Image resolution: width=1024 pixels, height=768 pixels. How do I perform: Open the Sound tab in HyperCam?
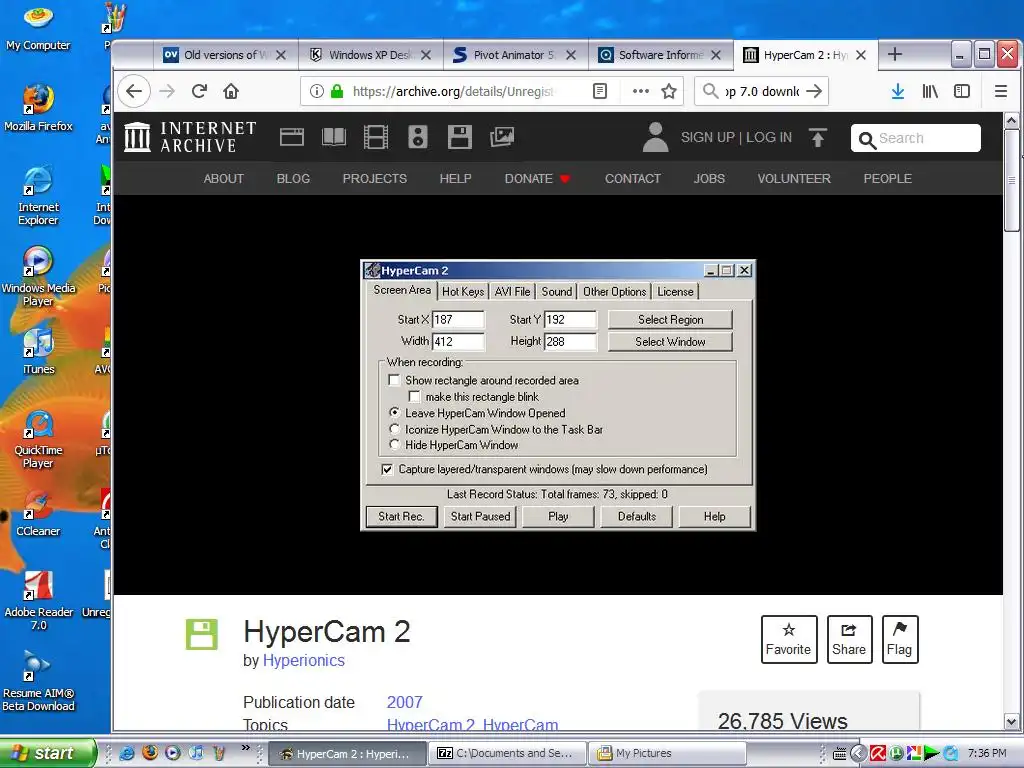pos(556,292)
